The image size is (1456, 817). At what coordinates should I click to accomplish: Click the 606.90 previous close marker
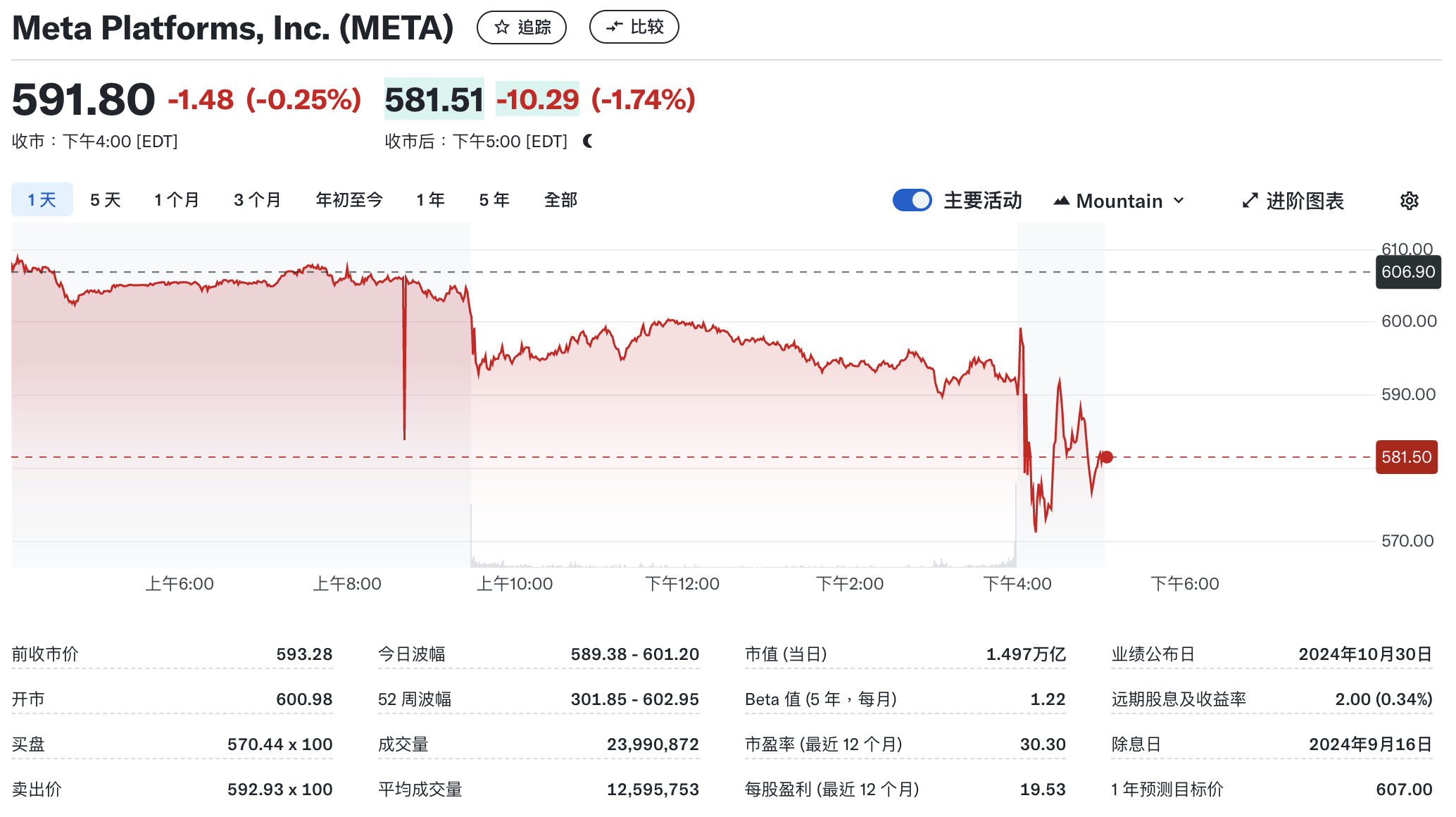1407,272
